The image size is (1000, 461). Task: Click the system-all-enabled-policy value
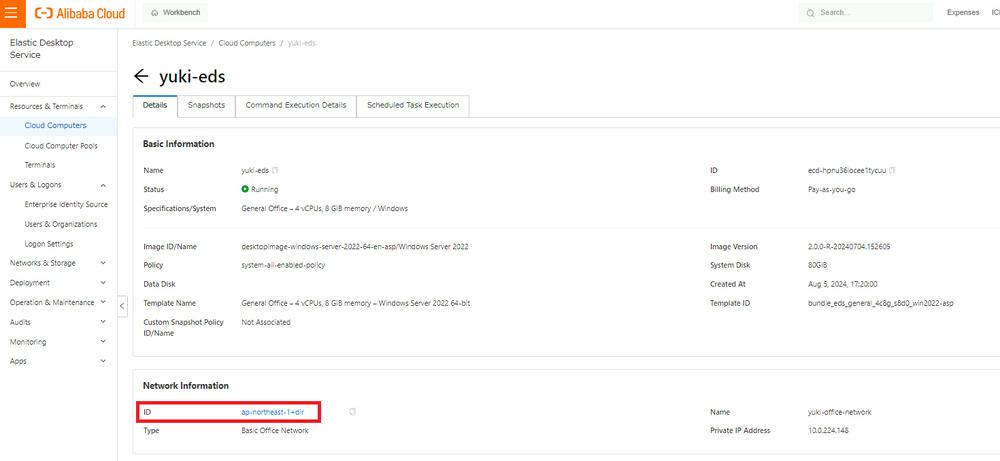(283, 265)
